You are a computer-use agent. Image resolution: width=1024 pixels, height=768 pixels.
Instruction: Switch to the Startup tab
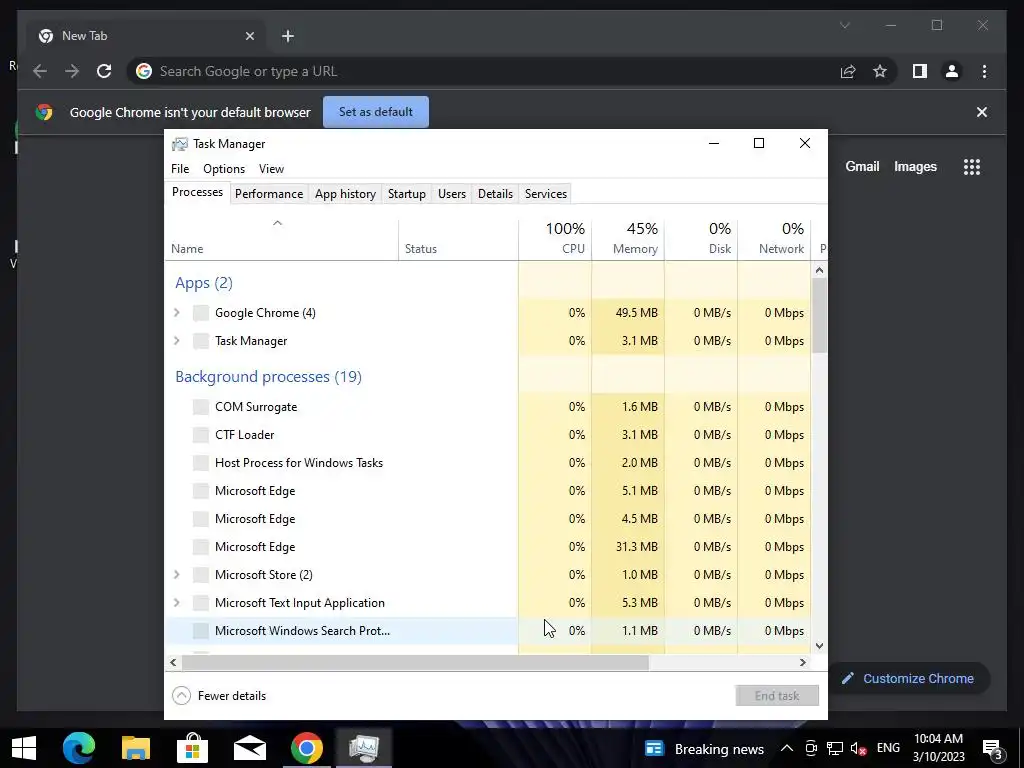[407, 193]
